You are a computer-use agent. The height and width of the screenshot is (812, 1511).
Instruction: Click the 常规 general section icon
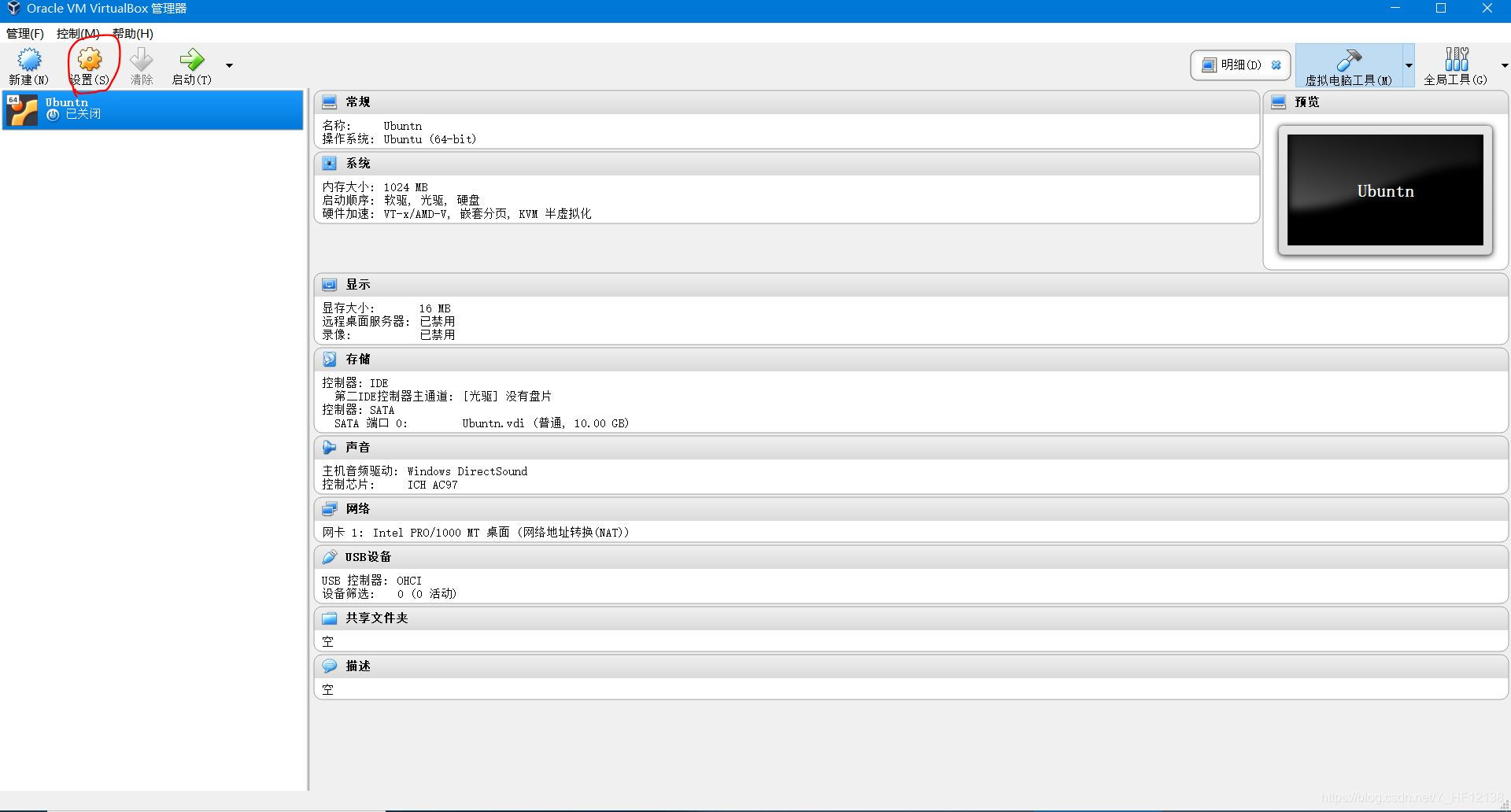(x=330, y=102)
